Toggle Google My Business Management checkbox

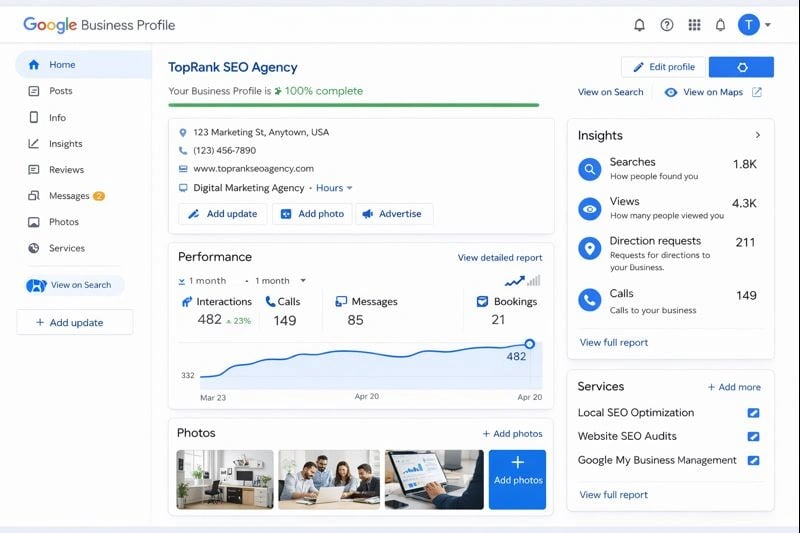(x=753, y=460)
